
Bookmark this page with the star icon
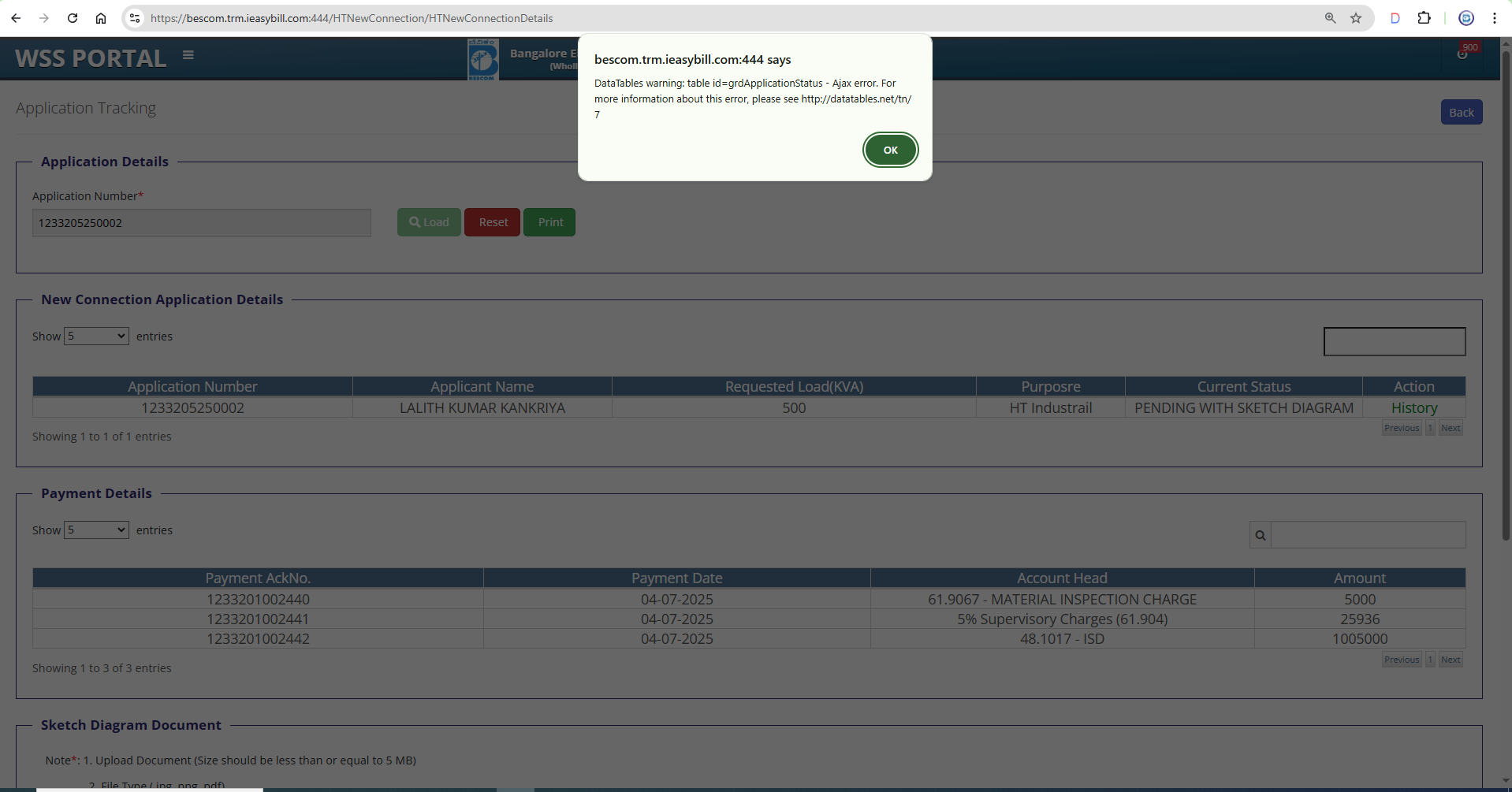click(x=1356, y=18)
